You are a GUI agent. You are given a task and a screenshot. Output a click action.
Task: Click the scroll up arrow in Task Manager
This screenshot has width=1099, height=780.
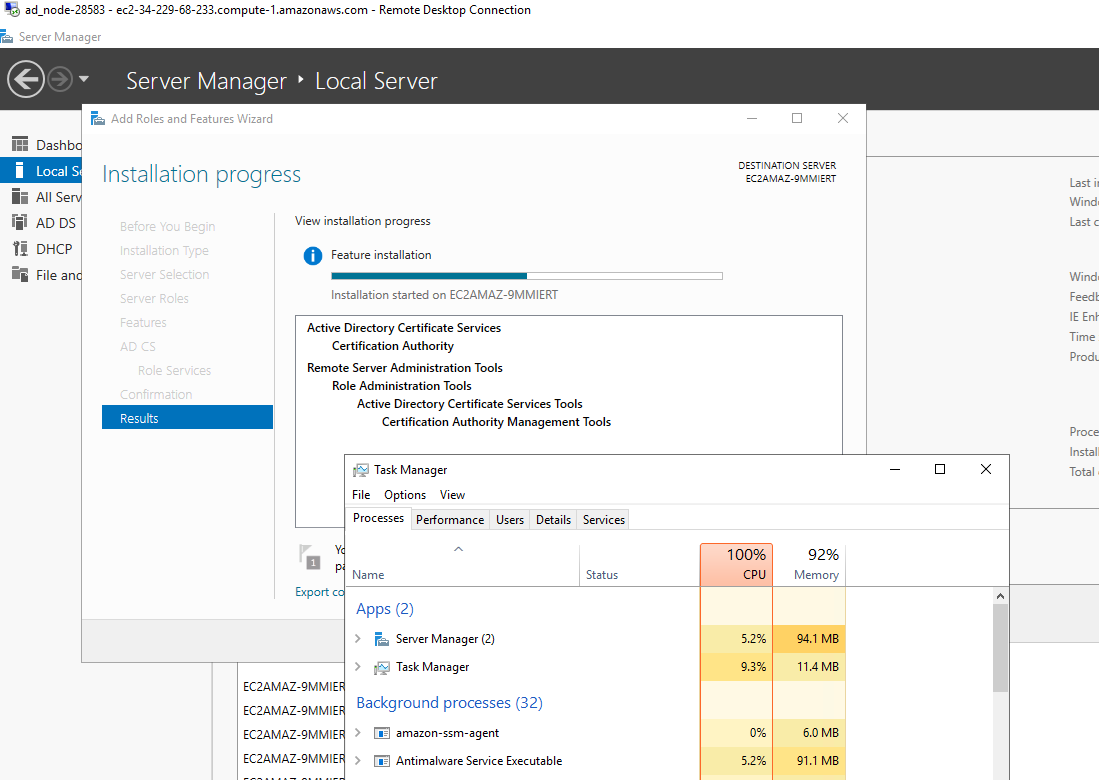pos(1001,596)
